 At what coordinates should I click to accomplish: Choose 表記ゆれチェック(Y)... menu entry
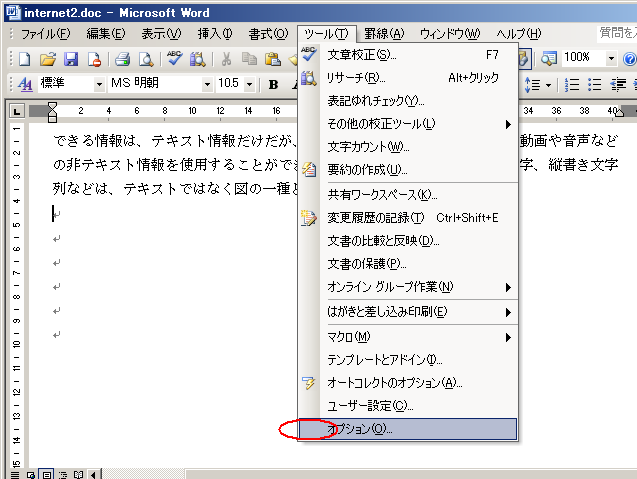(408, 101)
